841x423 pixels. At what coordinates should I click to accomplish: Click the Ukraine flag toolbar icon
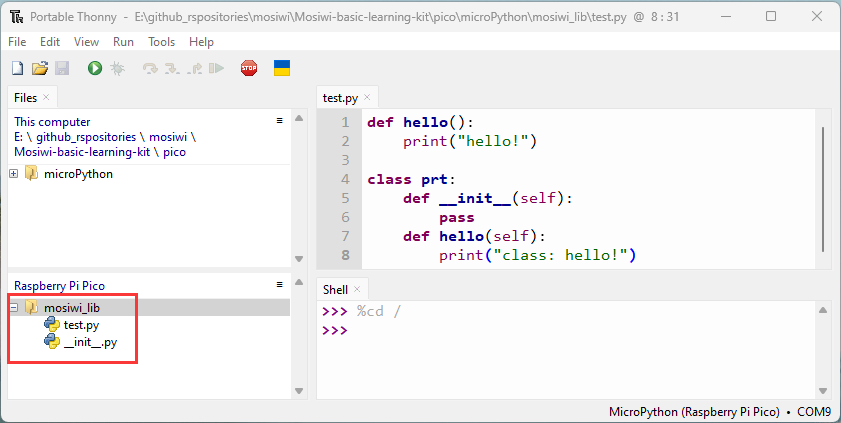[x=282, y=68]
